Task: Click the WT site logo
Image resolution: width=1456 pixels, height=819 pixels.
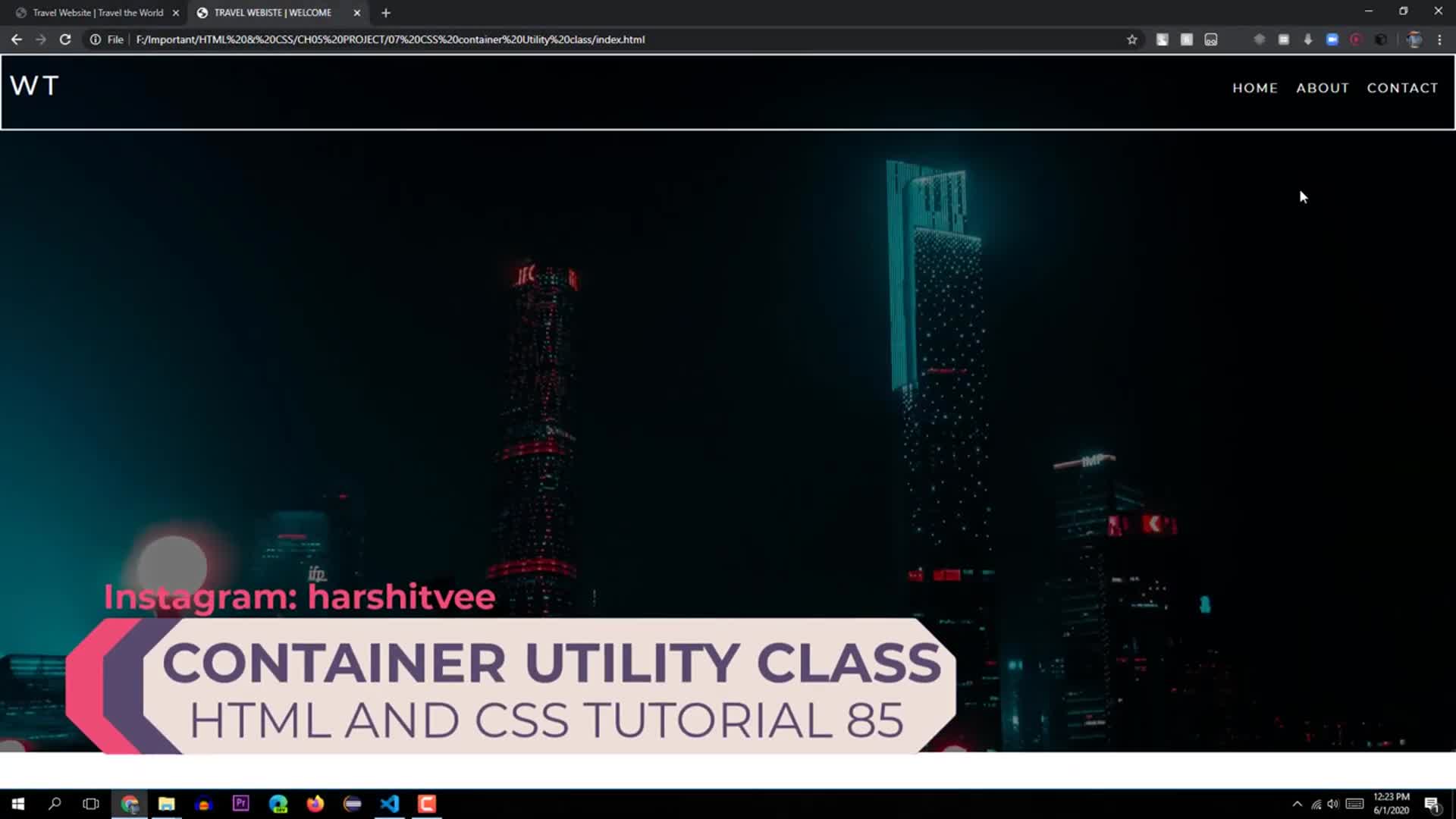Action: pos(34,86)
